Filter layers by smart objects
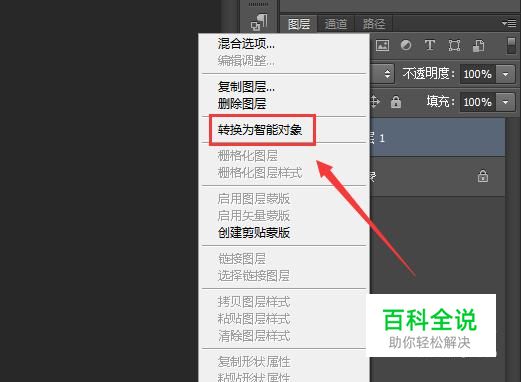Image resolution: width=521 pixels, height=382 pixels. click(x=478, y=46)
